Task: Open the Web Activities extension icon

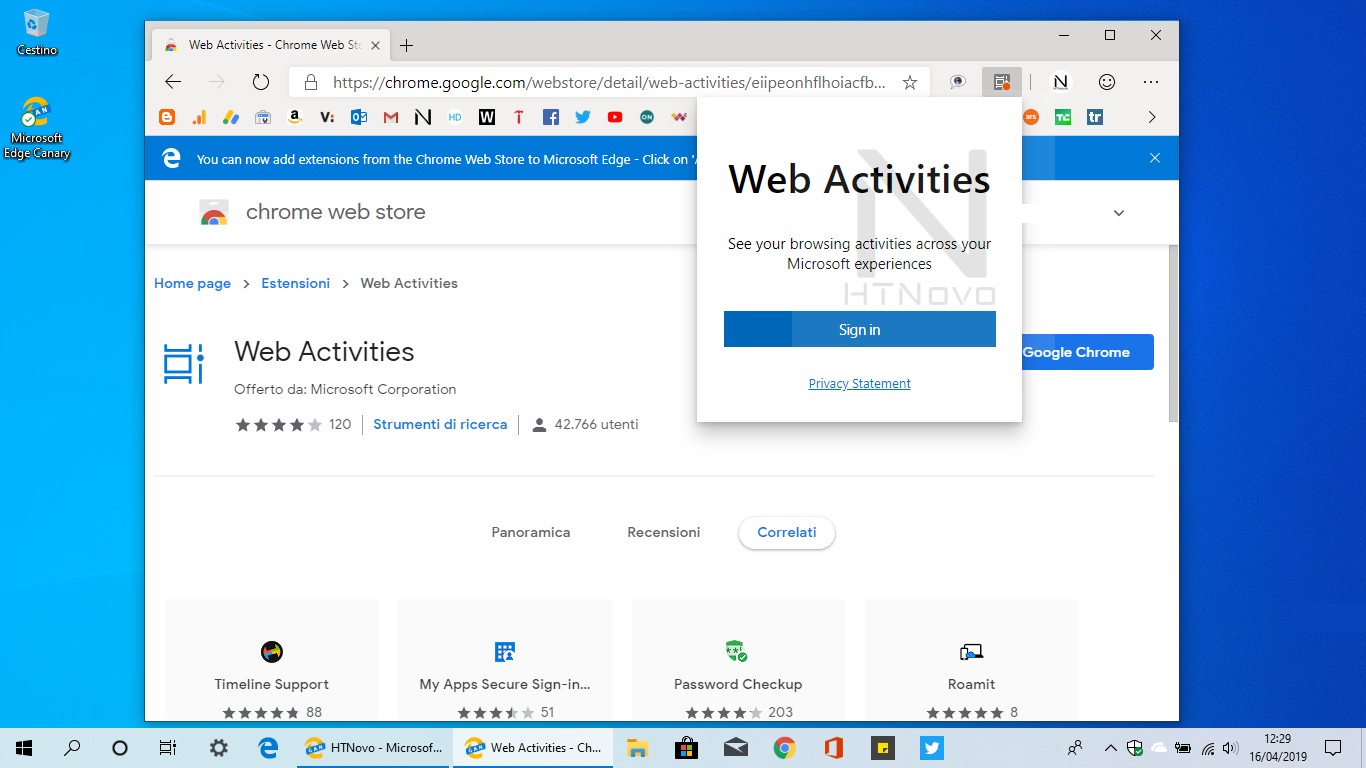Action: tap(1001, 81)
